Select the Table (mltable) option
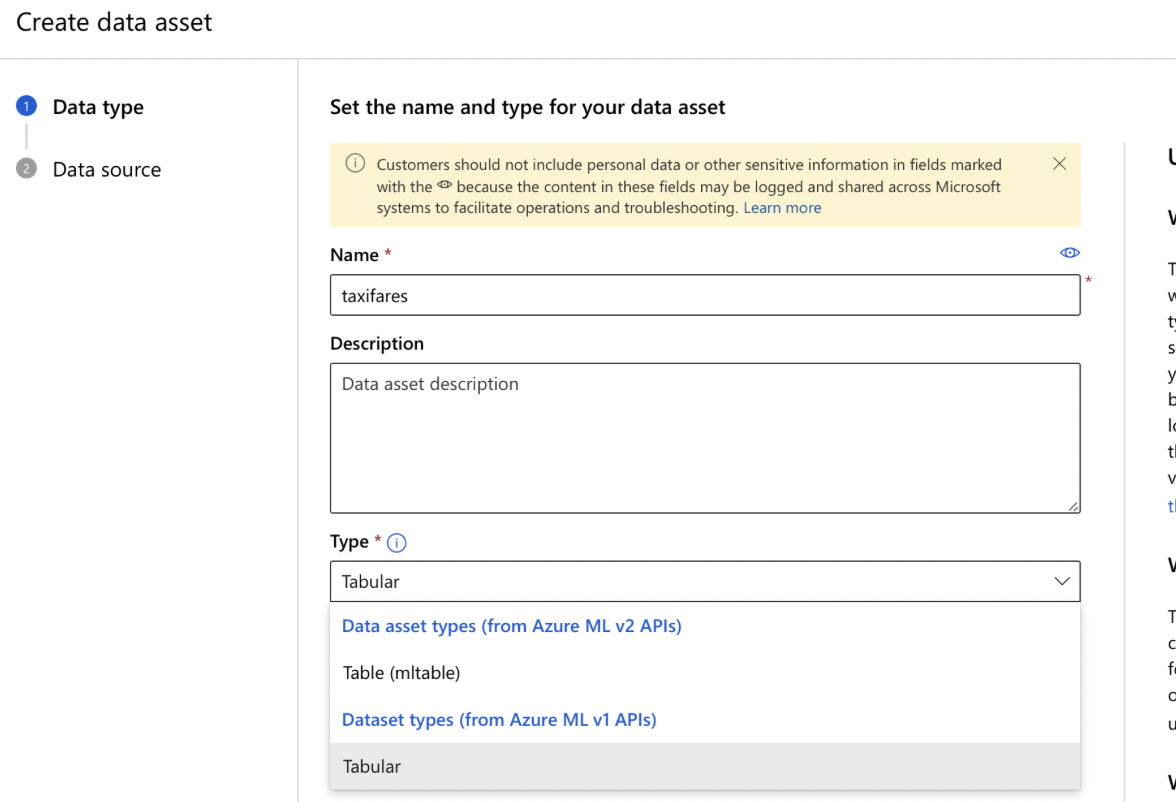 point(401,673)
